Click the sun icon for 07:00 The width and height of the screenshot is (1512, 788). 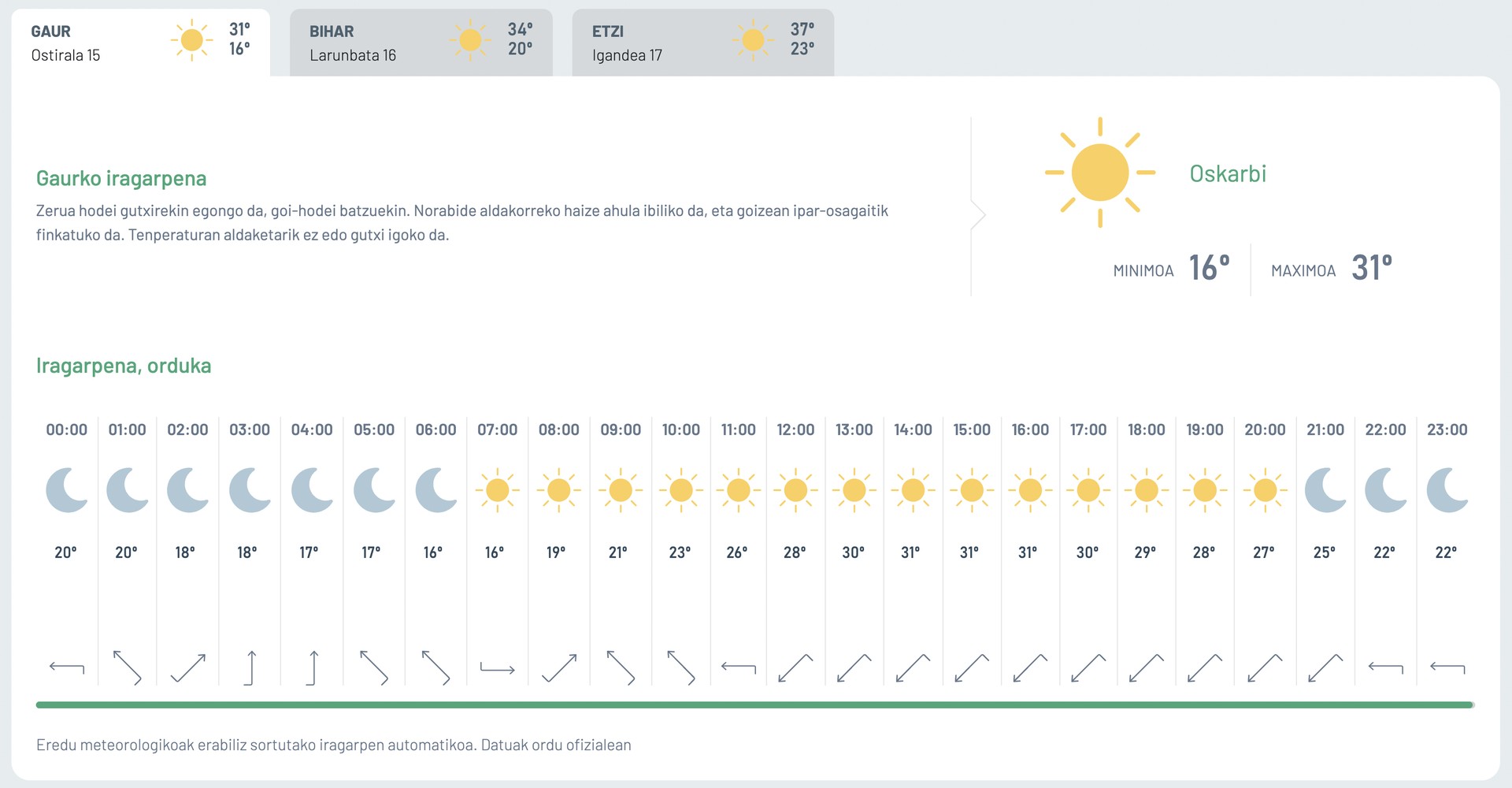498,490
